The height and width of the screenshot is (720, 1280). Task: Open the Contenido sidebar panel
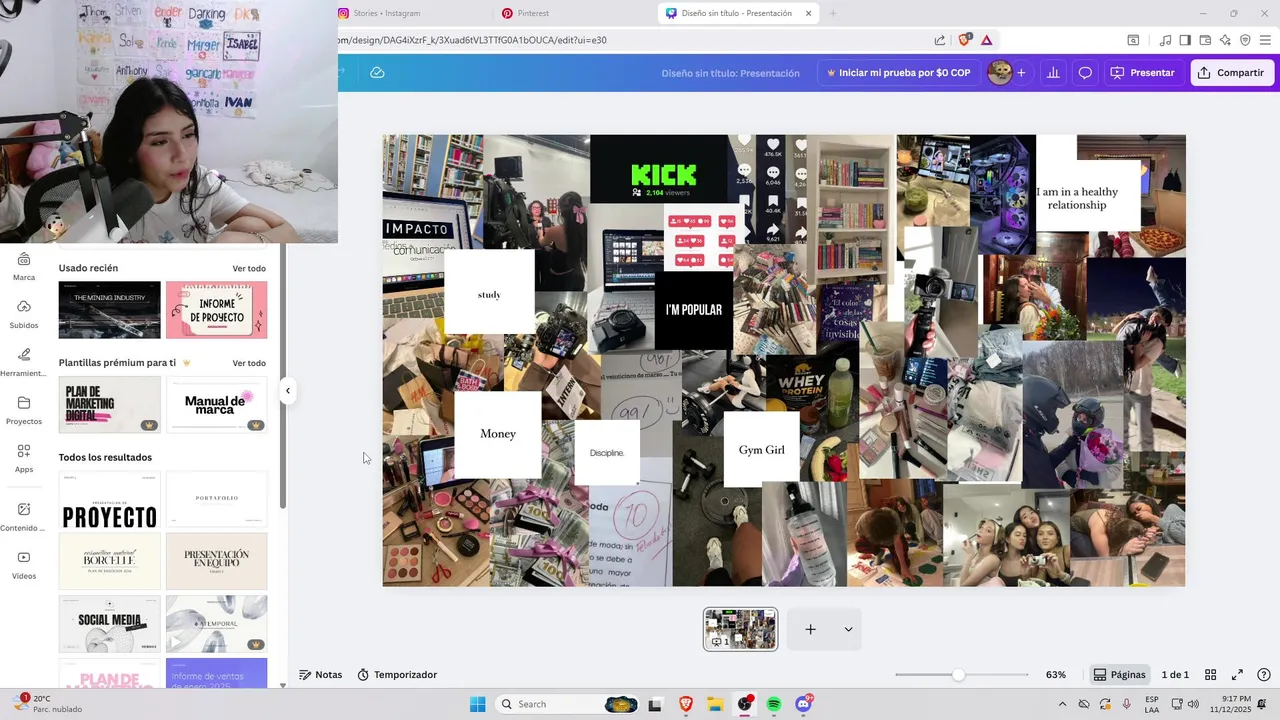[24, 516]
